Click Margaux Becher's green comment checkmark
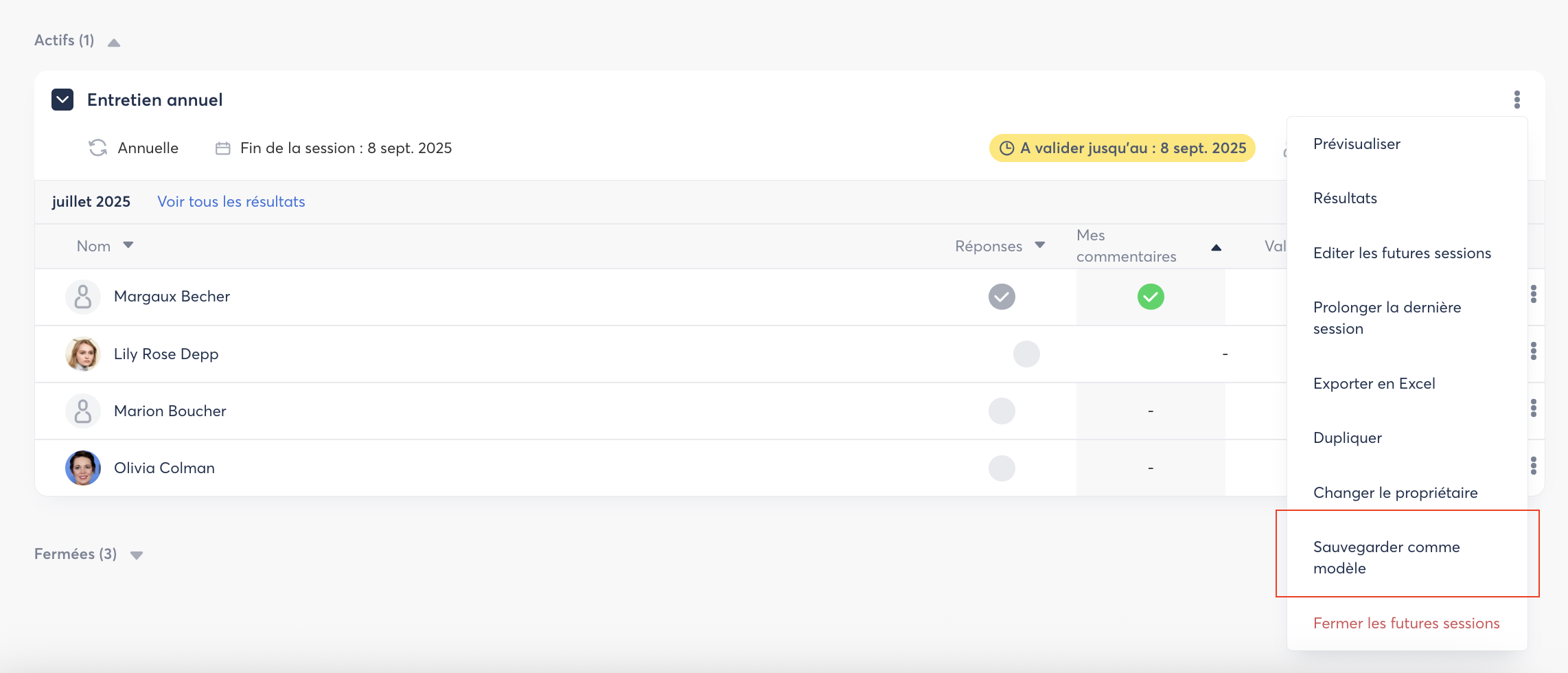 (x=1151, y=297)
